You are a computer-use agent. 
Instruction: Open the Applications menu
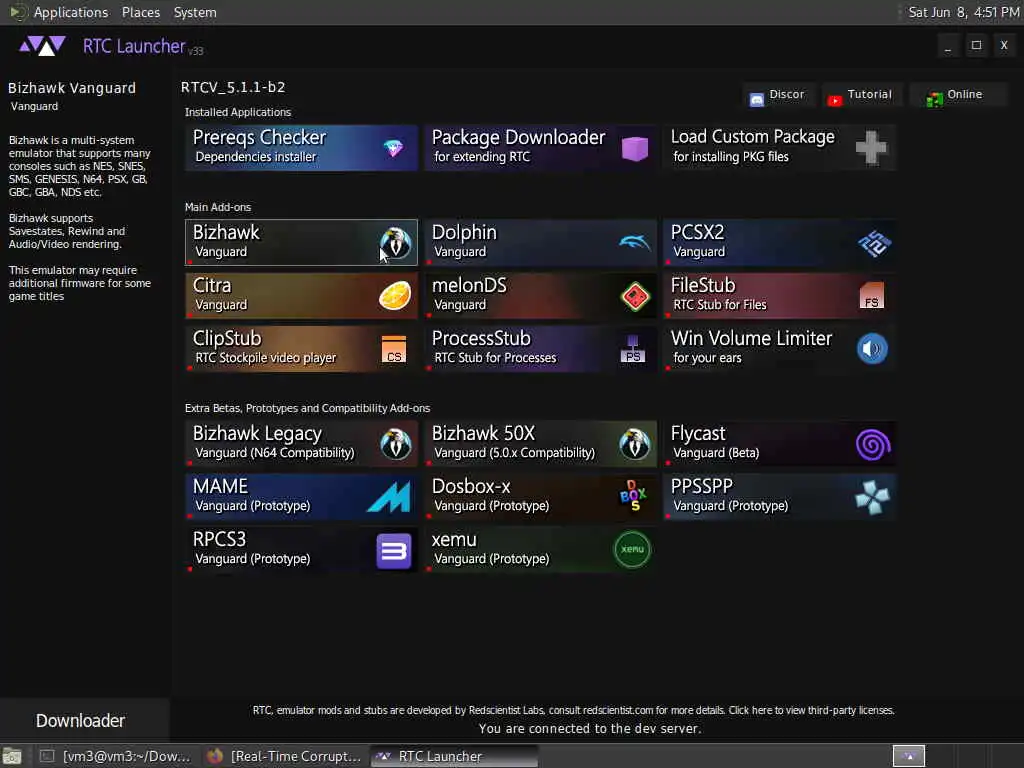(x=71, y=12)
